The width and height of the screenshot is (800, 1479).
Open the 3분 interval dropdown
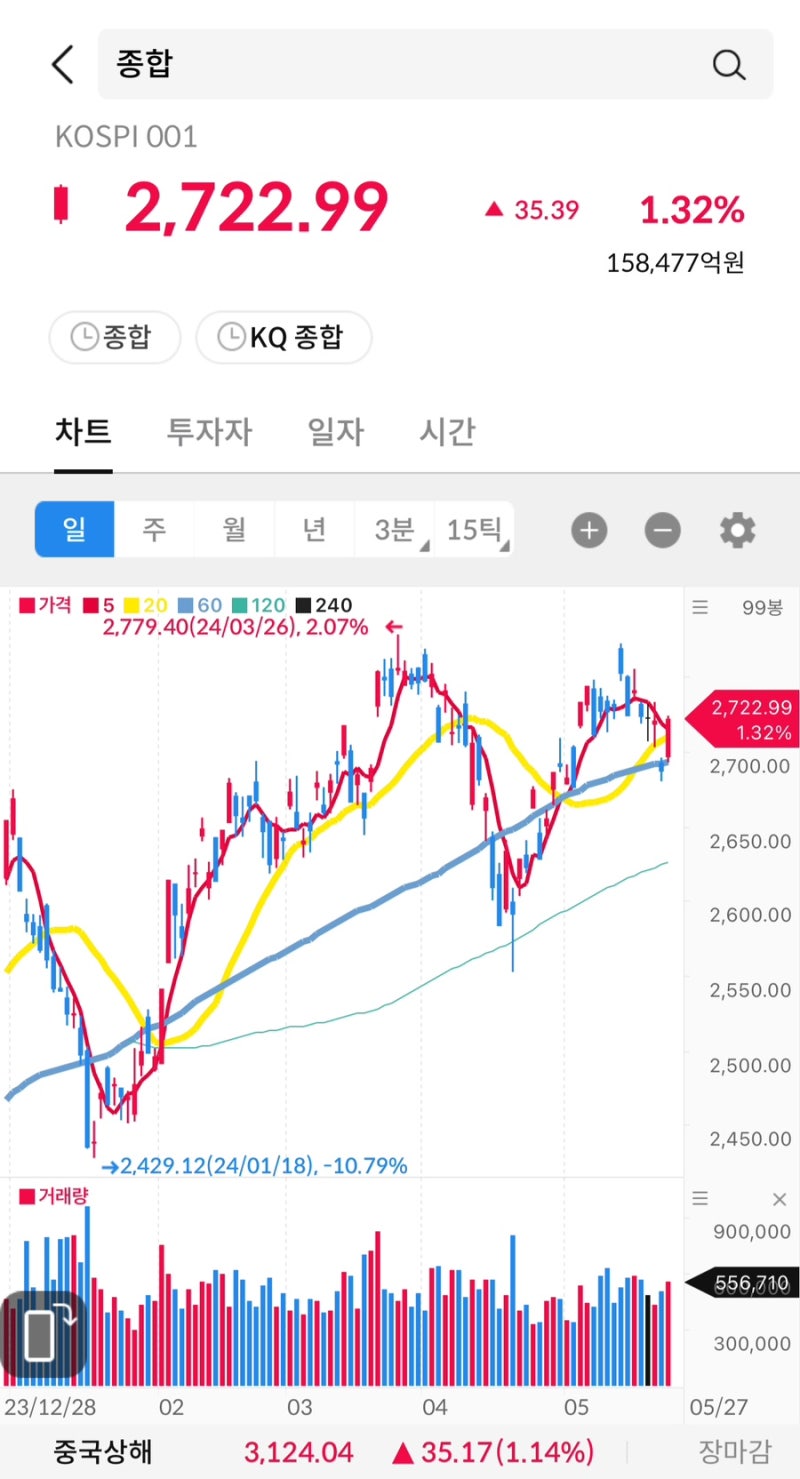pos(393,530)
